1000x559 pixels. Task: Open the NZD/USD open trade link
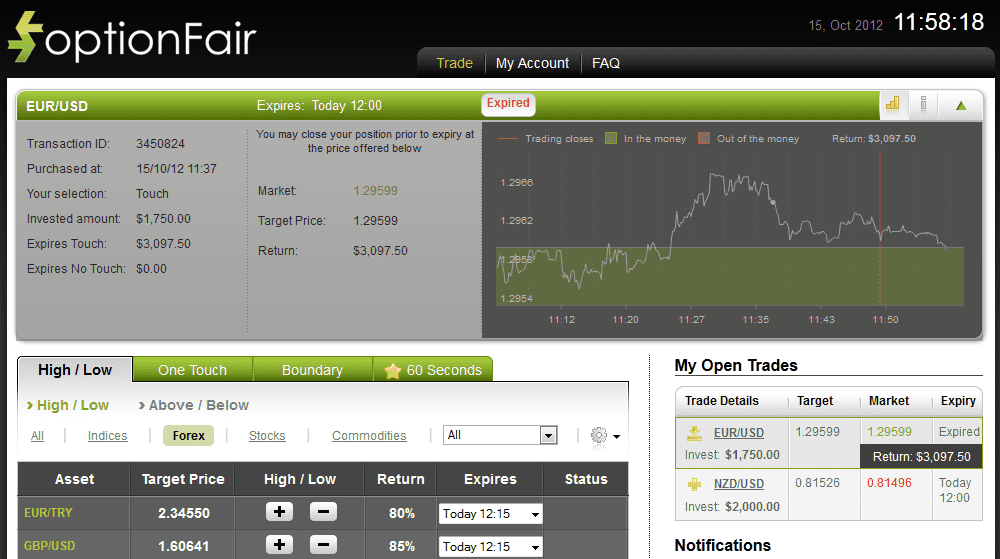coord(738,484)
